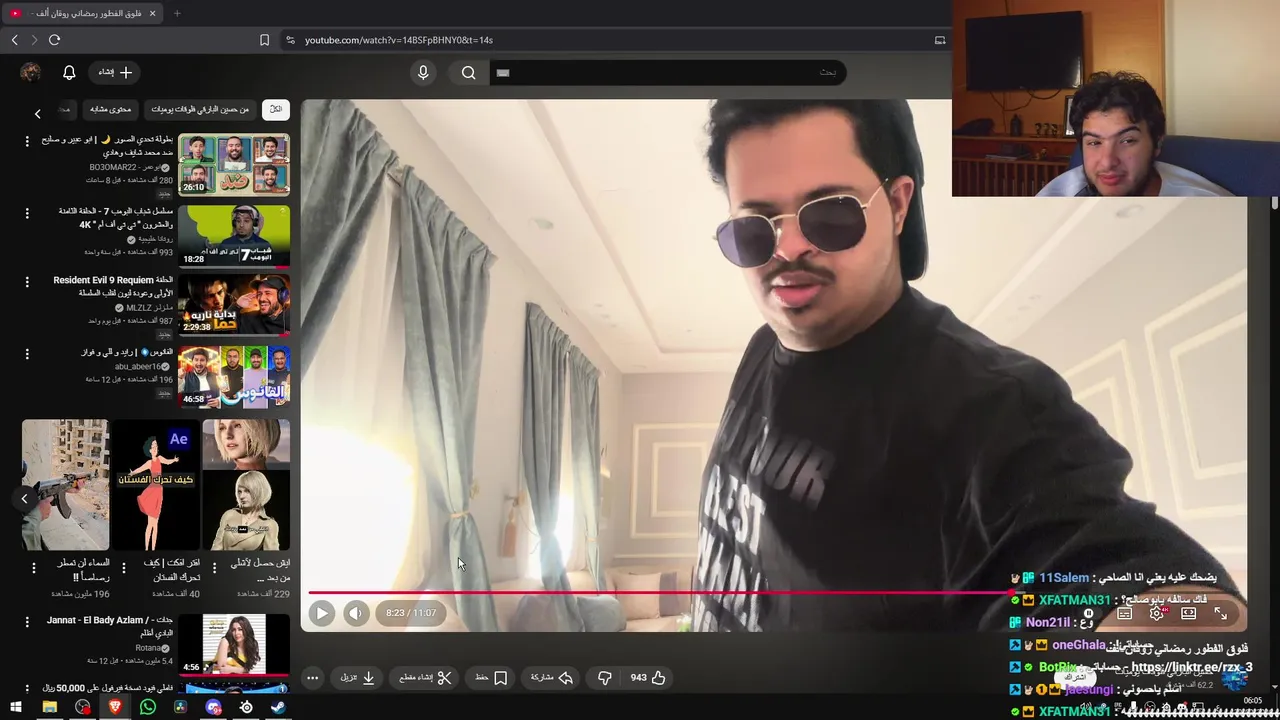
Task: Play the YouTube video
Action: 321,613
